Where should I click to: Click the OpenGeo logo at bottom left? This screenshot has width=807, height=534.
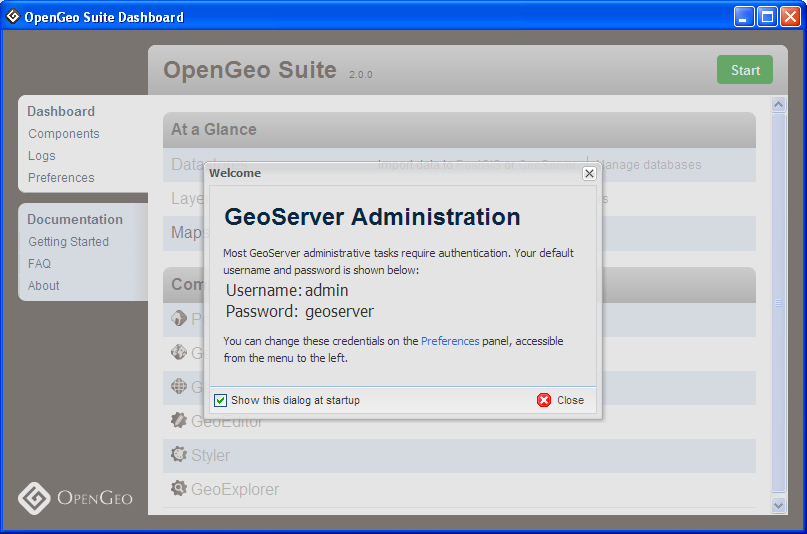75,498
